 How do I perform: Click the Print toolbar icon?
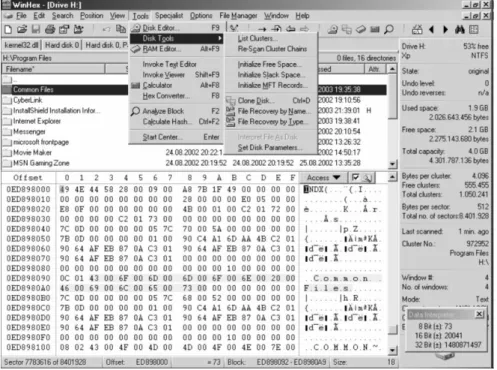50,30
